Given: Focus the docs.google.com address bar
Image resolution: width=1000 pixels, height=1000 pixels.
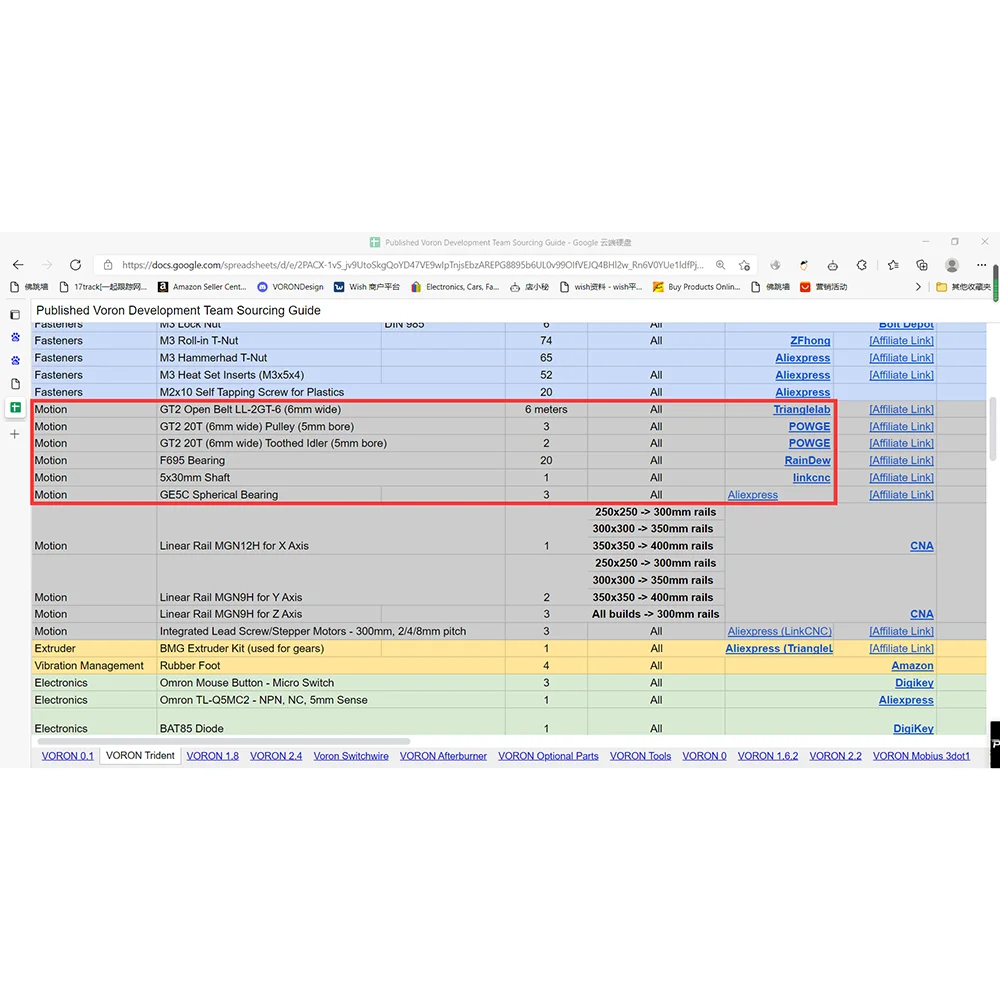Looking at the screenshot, I should tap(412, 265).
